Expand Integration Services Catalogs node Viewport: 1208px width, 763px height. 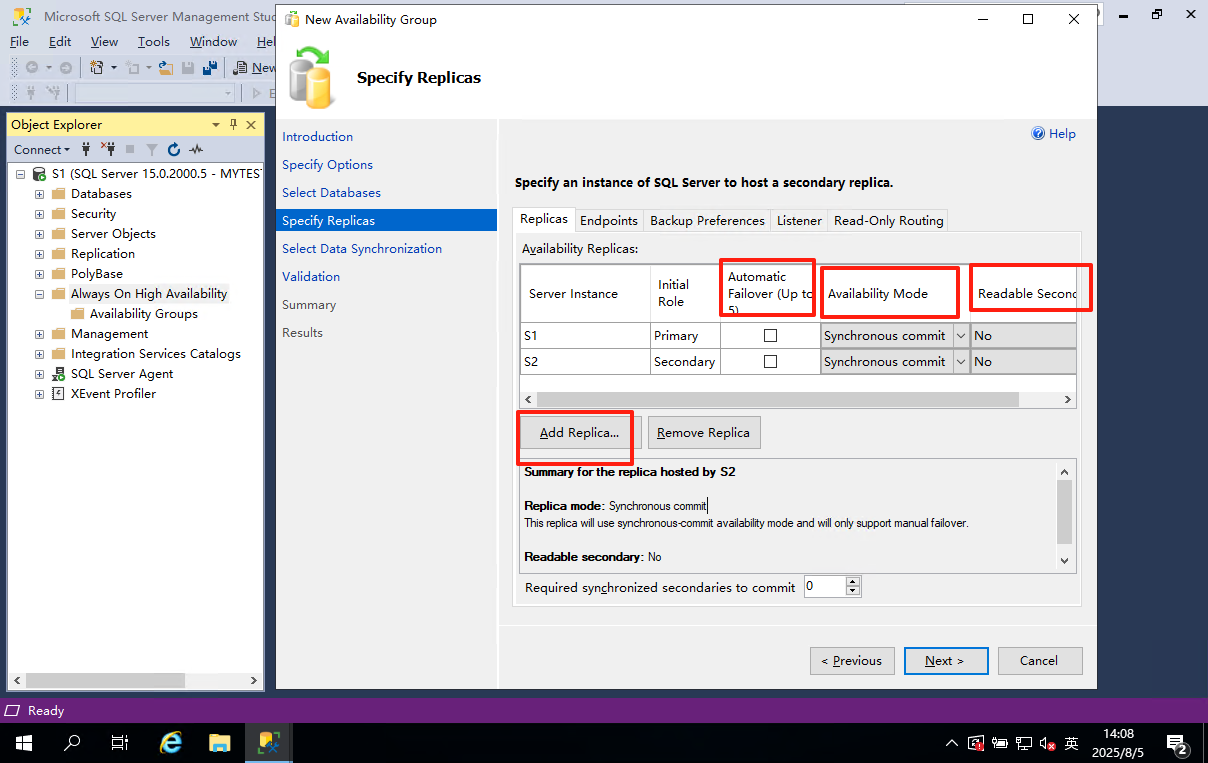coord(39,353)
